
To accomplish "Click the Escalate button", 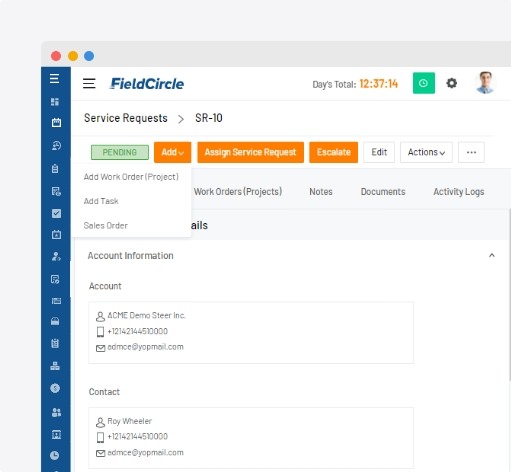I will (334, 152).
